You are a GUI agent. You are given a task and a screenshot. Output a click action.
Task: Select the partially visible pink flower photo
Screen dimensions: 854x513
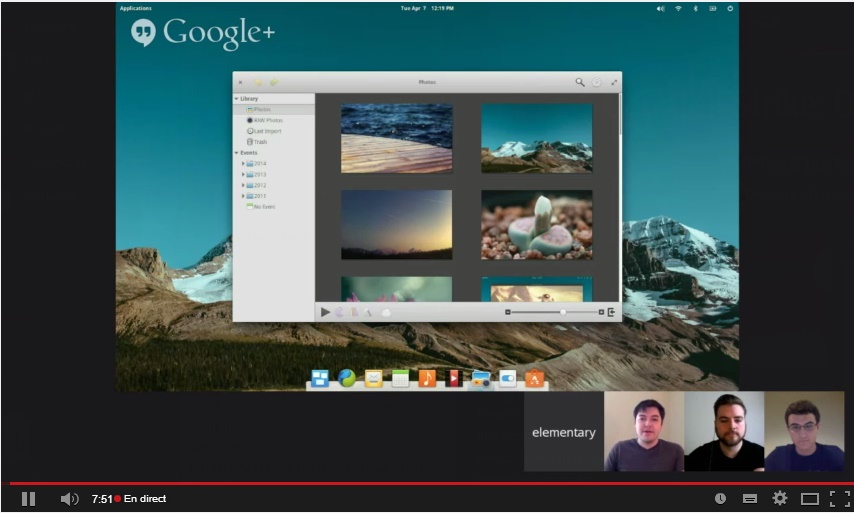[x=396, y=289]
